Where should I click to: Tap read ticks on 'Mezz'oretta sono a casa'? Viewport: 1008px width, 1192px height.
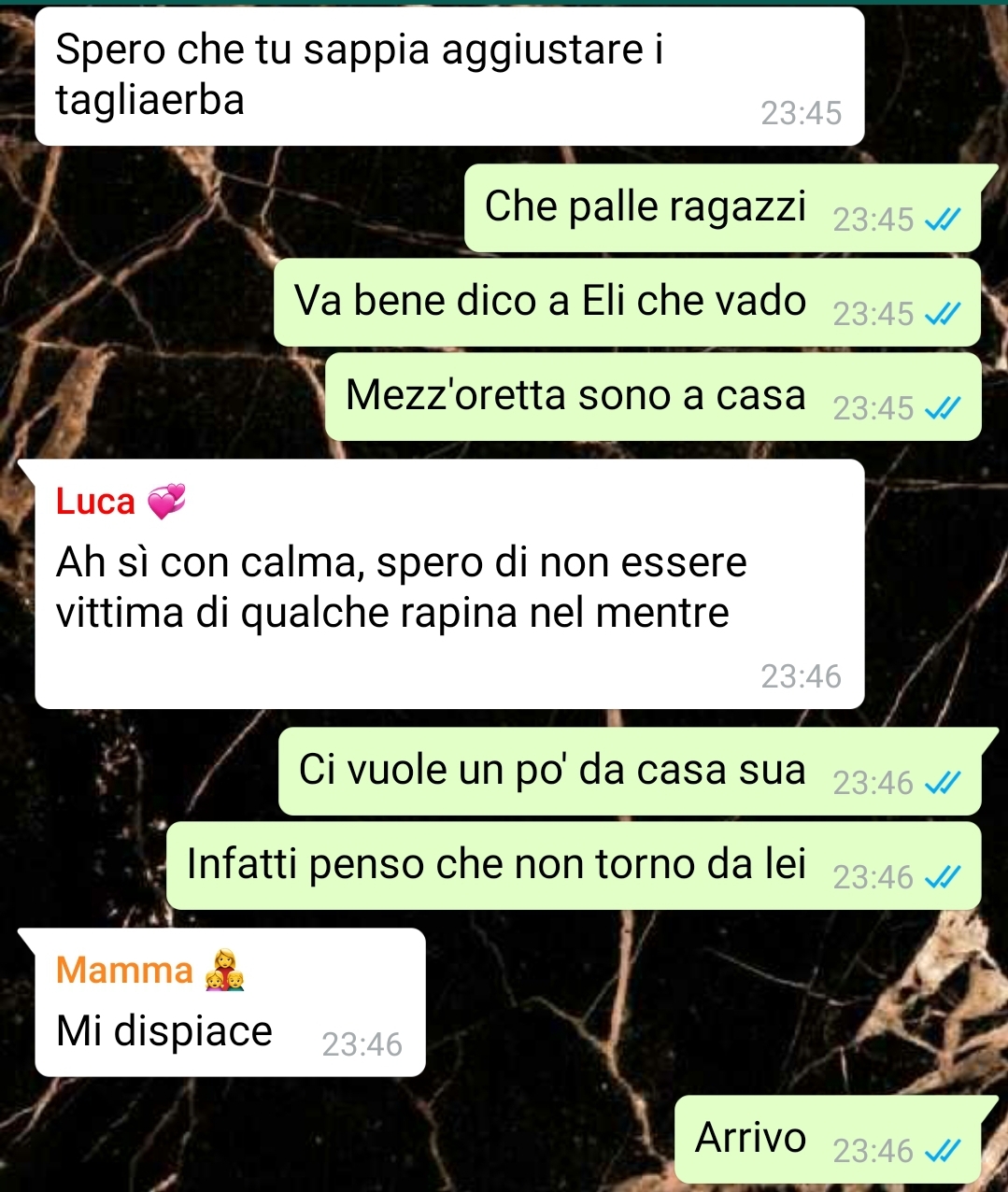[942, 408]
